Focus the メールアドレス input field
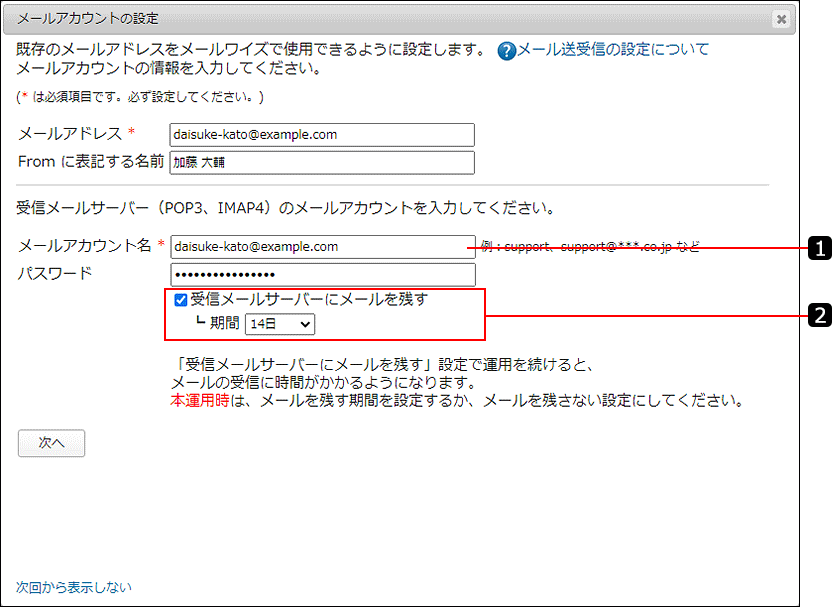Viewport: 832px width, 607px height. 322,135
